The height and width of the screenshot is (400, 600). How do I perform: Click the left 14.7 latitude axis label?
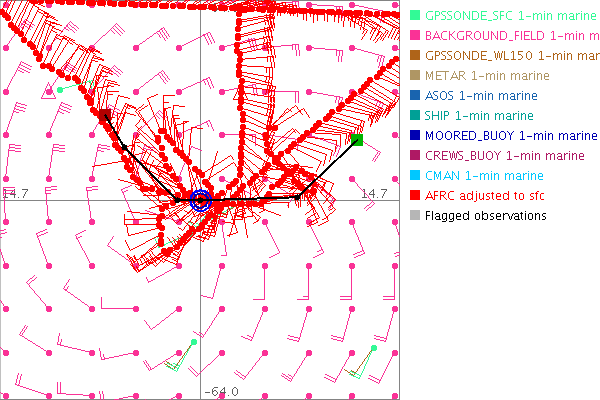click(15, 192)
